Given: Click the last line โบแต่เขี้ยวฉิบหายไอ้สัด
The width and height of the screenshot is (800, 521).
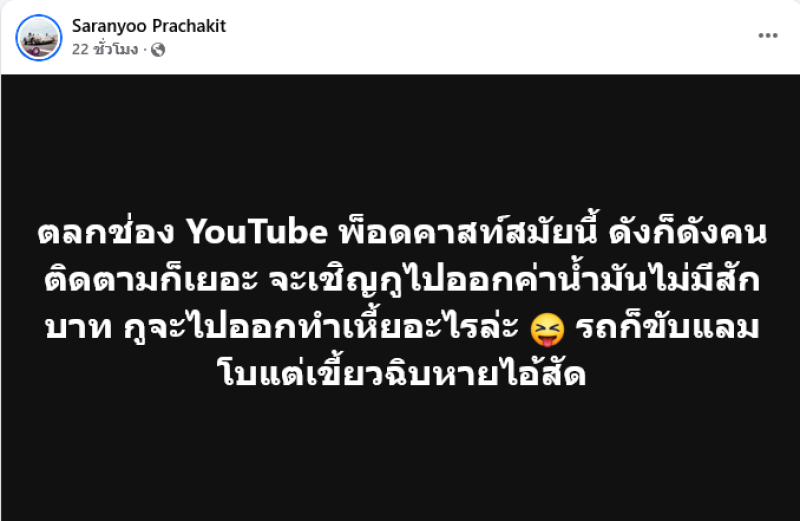Looking at the screenshot, I should tap(402, 373).
